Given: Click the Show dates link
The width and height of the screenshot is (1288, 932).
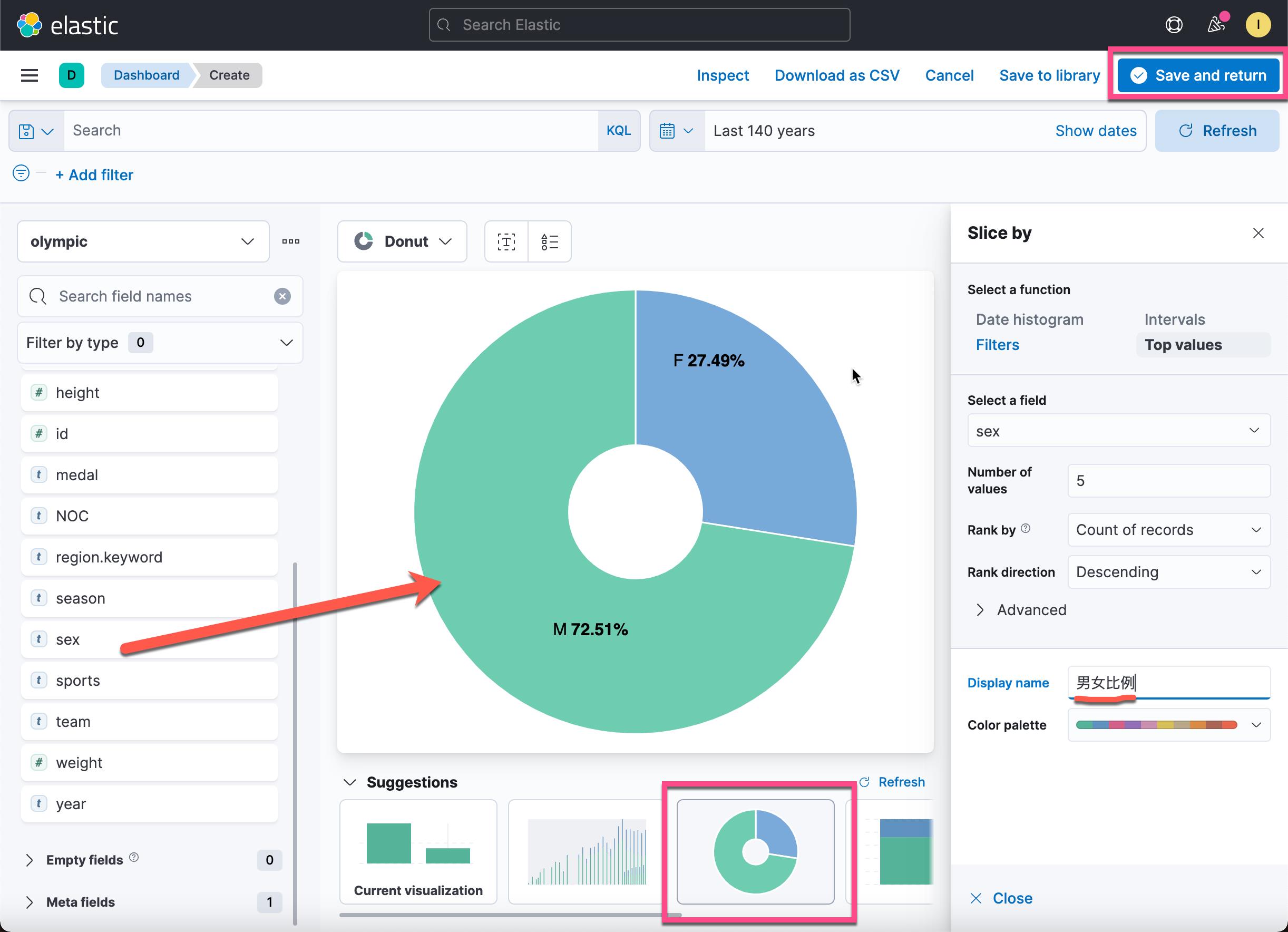Looking at the screenshot, I should tap(1096, 131).
